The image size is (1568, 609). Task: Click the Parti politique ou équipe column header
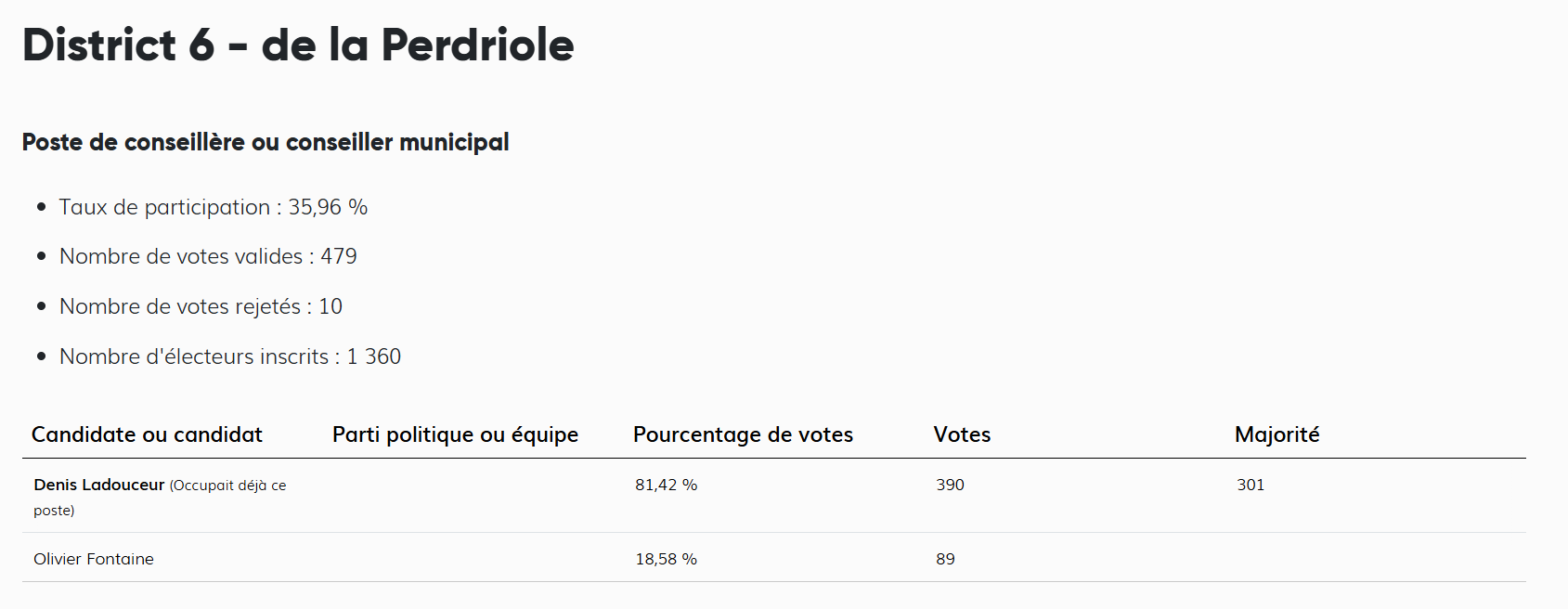(455, 434)
